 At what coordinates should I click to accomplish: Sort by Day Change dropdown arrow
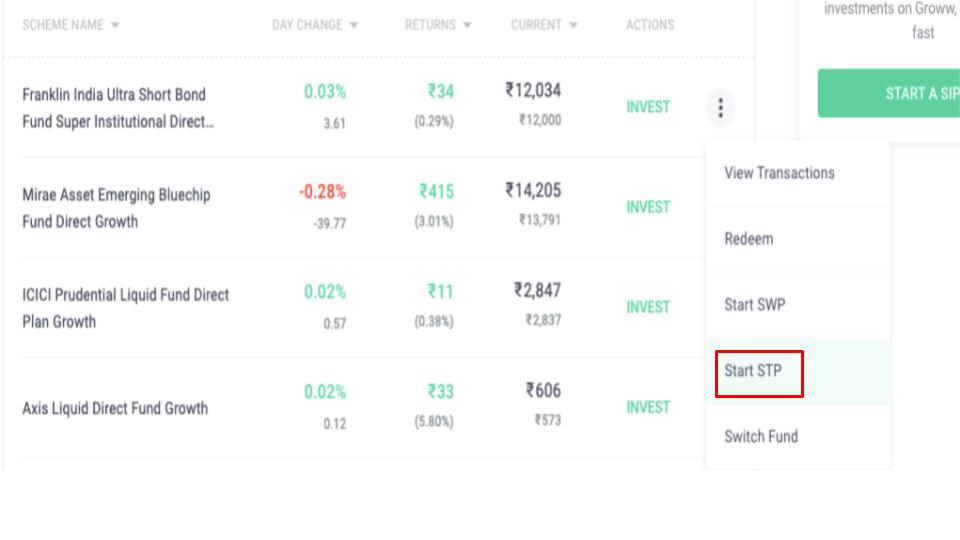(x=354, y=25)
